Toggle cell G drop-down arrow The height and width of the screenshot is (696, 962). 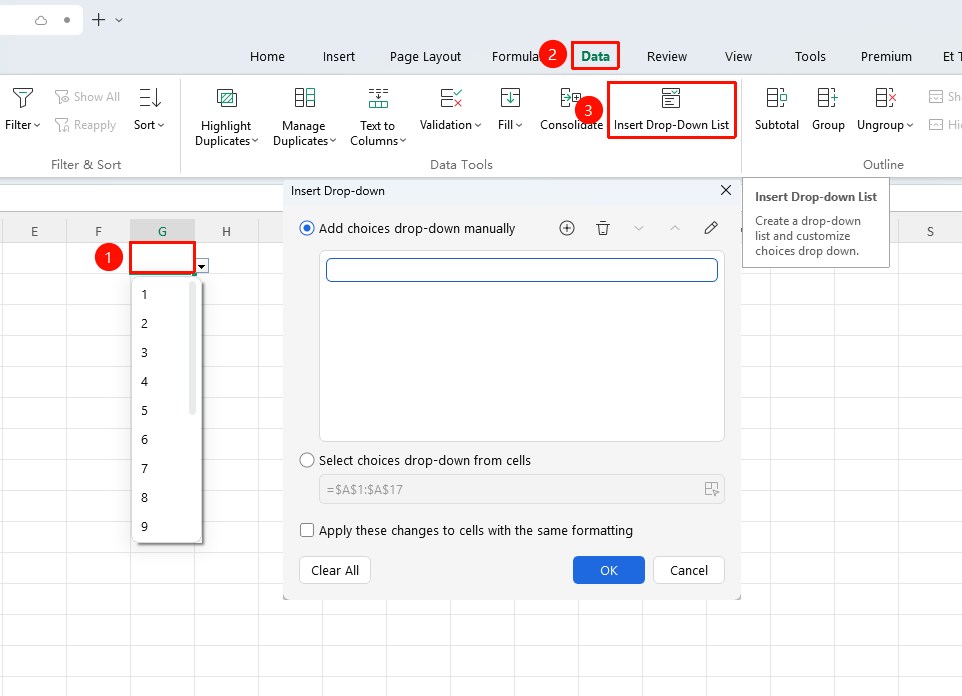[202, 266]
